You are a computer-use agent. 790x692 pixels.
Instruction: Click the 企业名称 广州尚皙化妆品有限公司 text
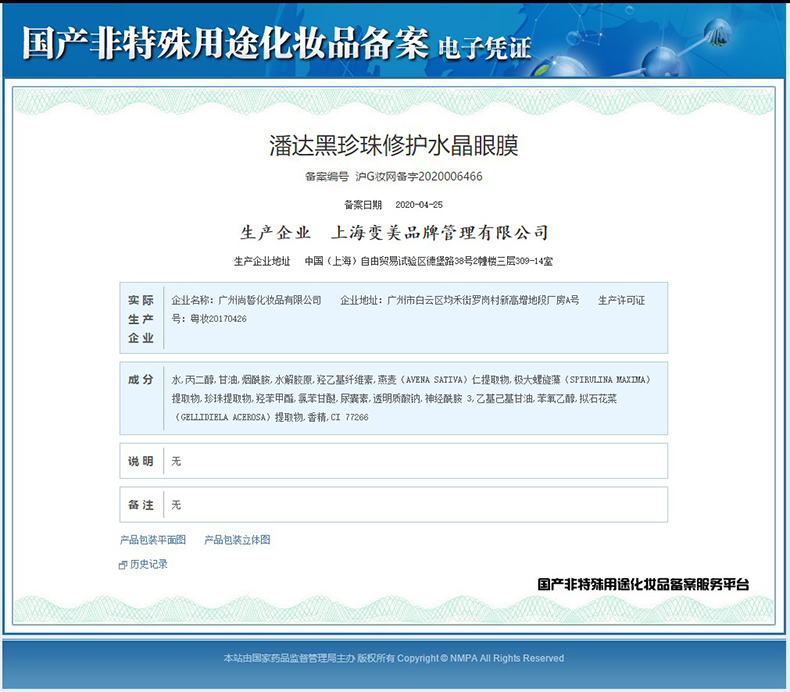click(246, 300)
